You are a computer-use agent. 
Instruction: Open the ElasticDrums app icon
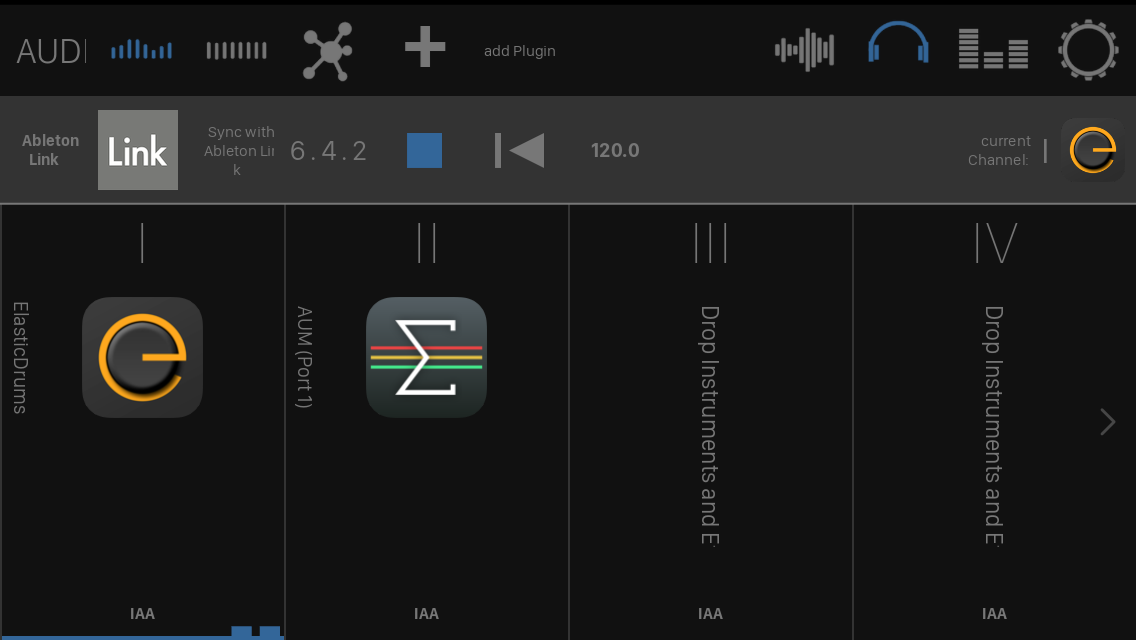coord(142,357)
